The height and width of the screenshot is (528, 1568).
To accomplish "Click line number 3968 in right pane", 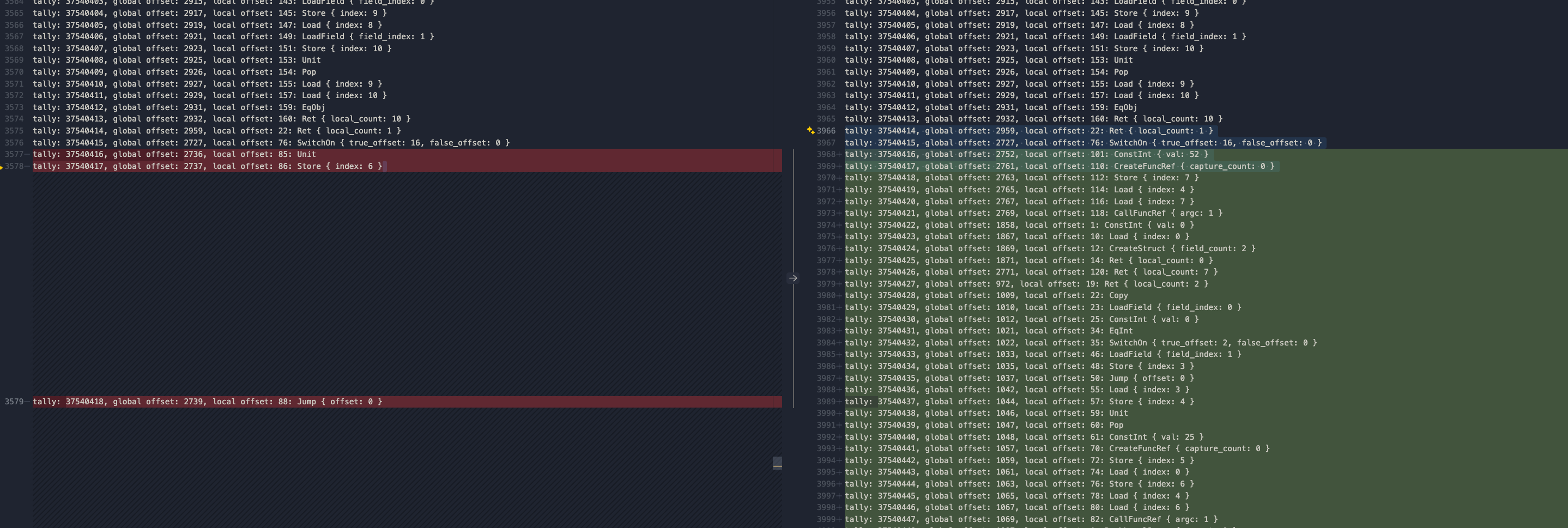I will pyautogui.click(x=826, y=155).
